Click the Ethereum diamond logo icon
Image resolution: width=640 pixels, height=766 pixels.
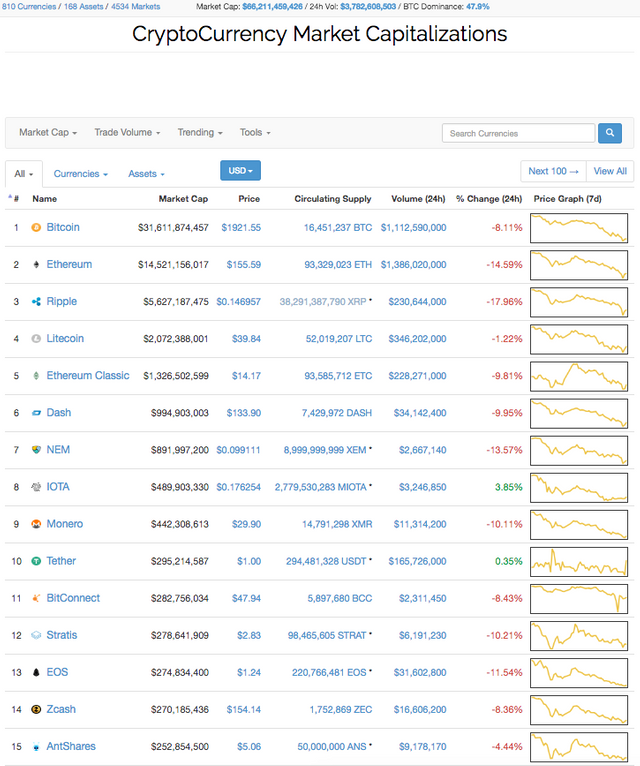(x=36, y=265)
